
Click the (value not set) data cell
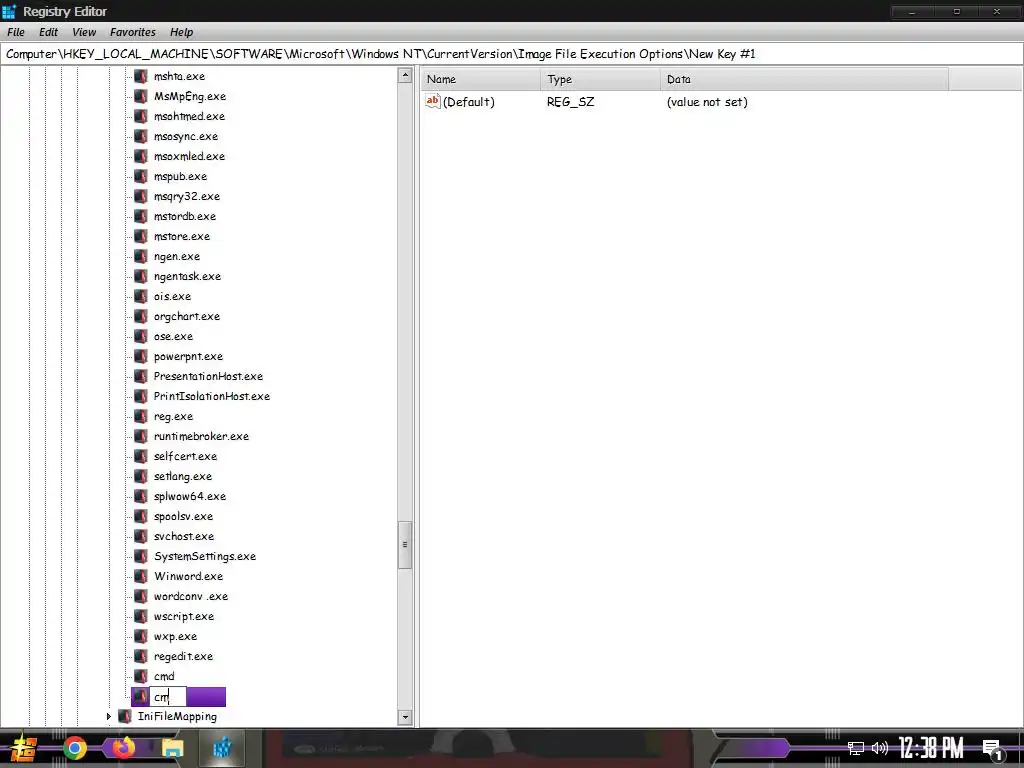click(707, 102)
